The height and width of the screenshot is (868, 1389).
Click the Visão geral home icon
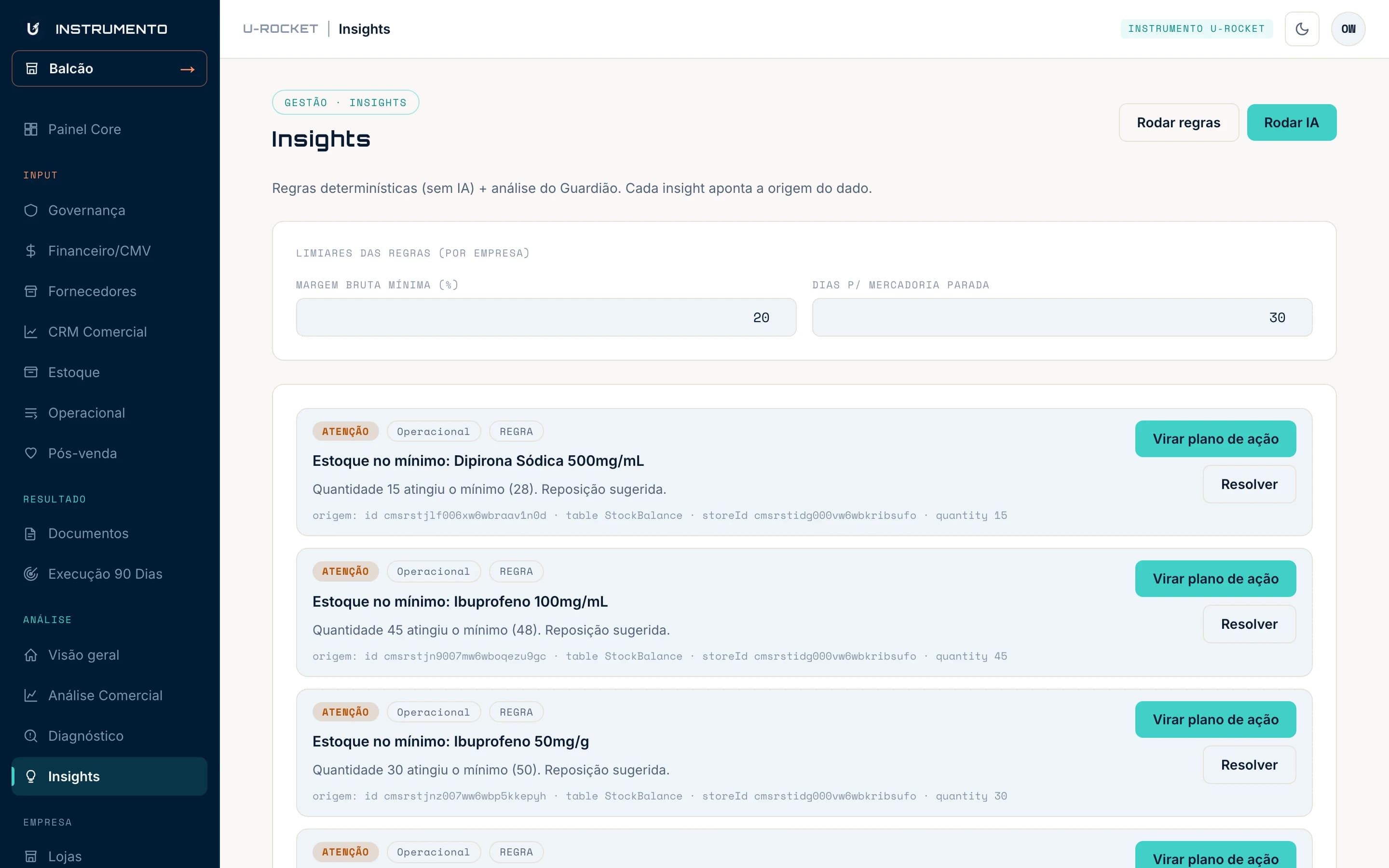(31, 655)
